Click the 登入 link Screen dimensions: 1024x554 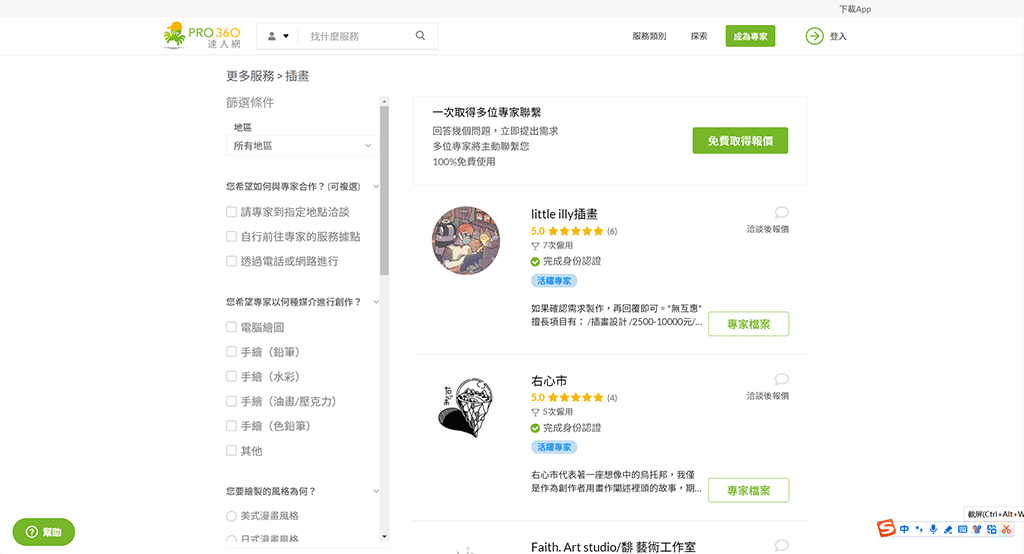pos(838,37)
